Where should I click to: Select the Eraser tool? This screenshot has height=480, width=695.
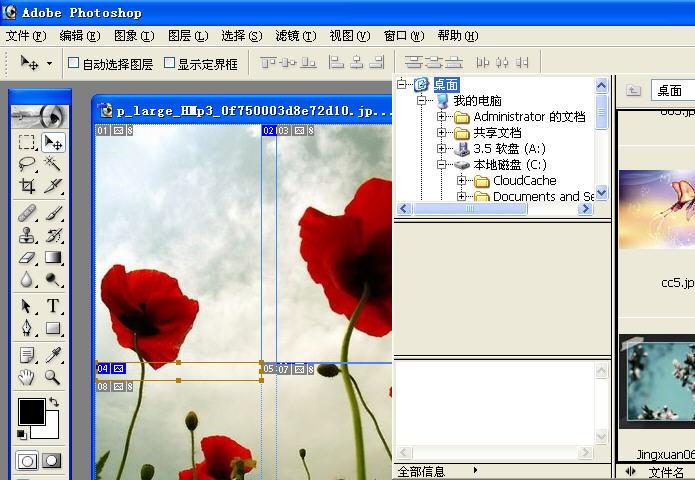[x=27, y=258]
